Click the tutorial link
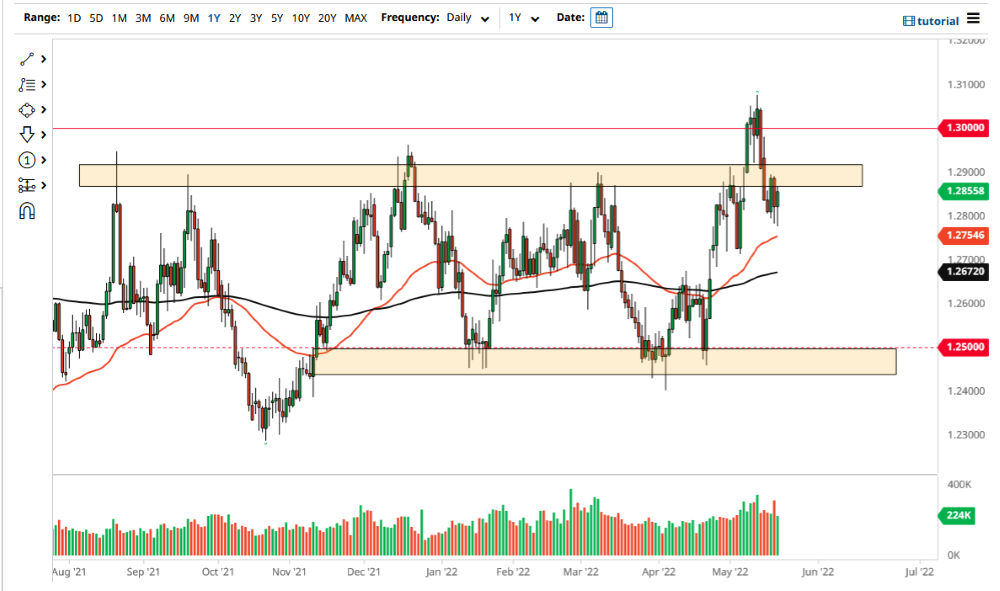 point(938,20)
